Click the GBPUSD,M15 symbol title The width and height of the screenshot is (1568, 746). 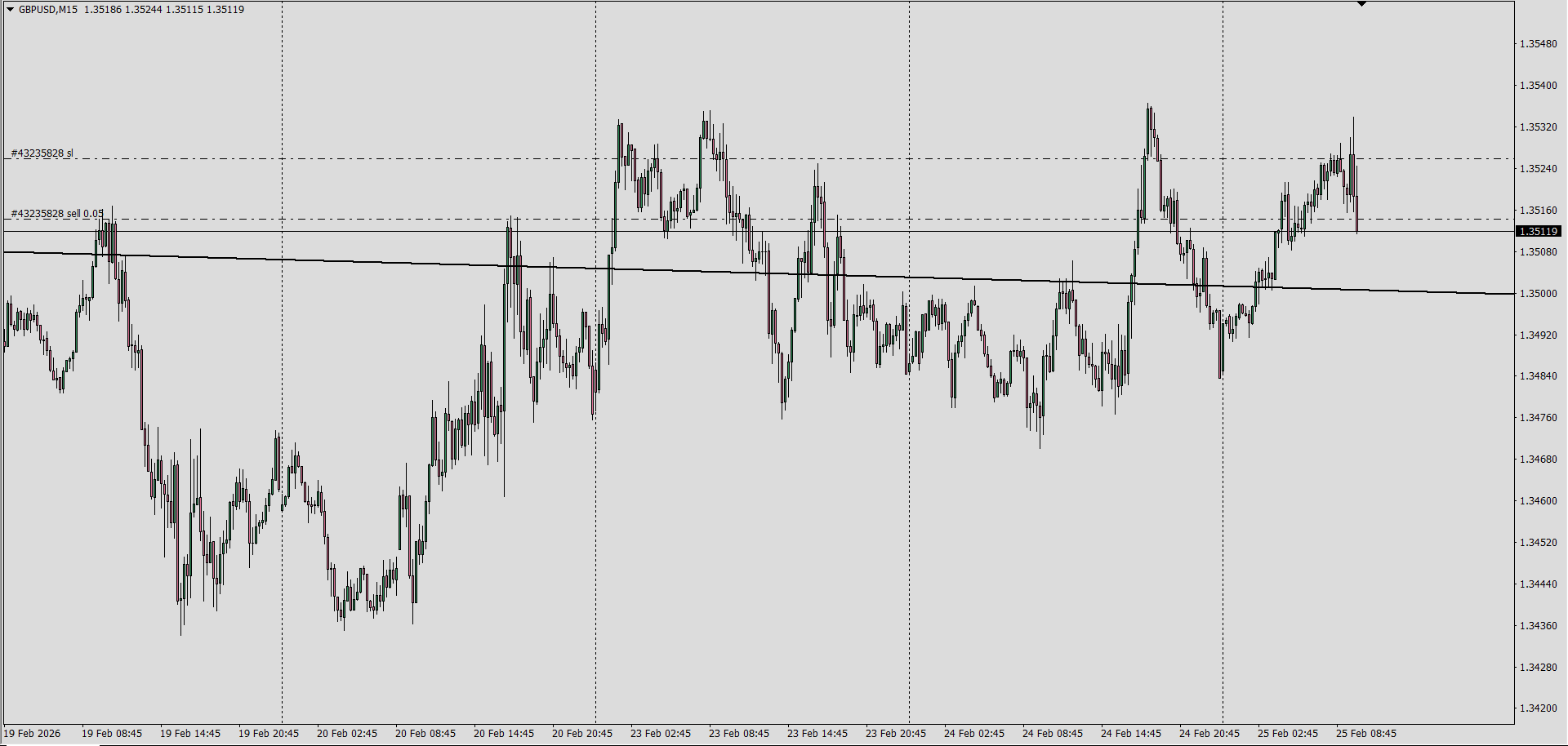pyautogui.click(x=48, y=10)
